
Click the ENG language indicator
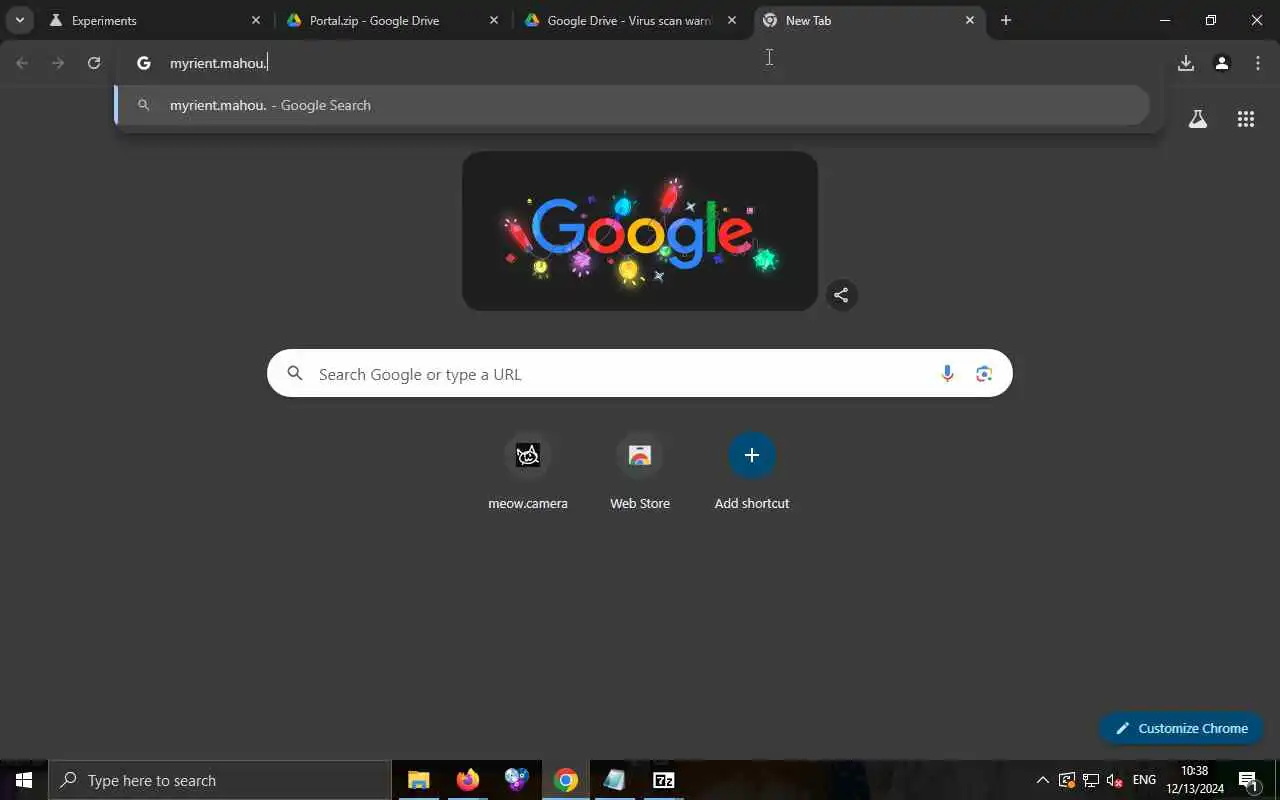(1145, 780)
